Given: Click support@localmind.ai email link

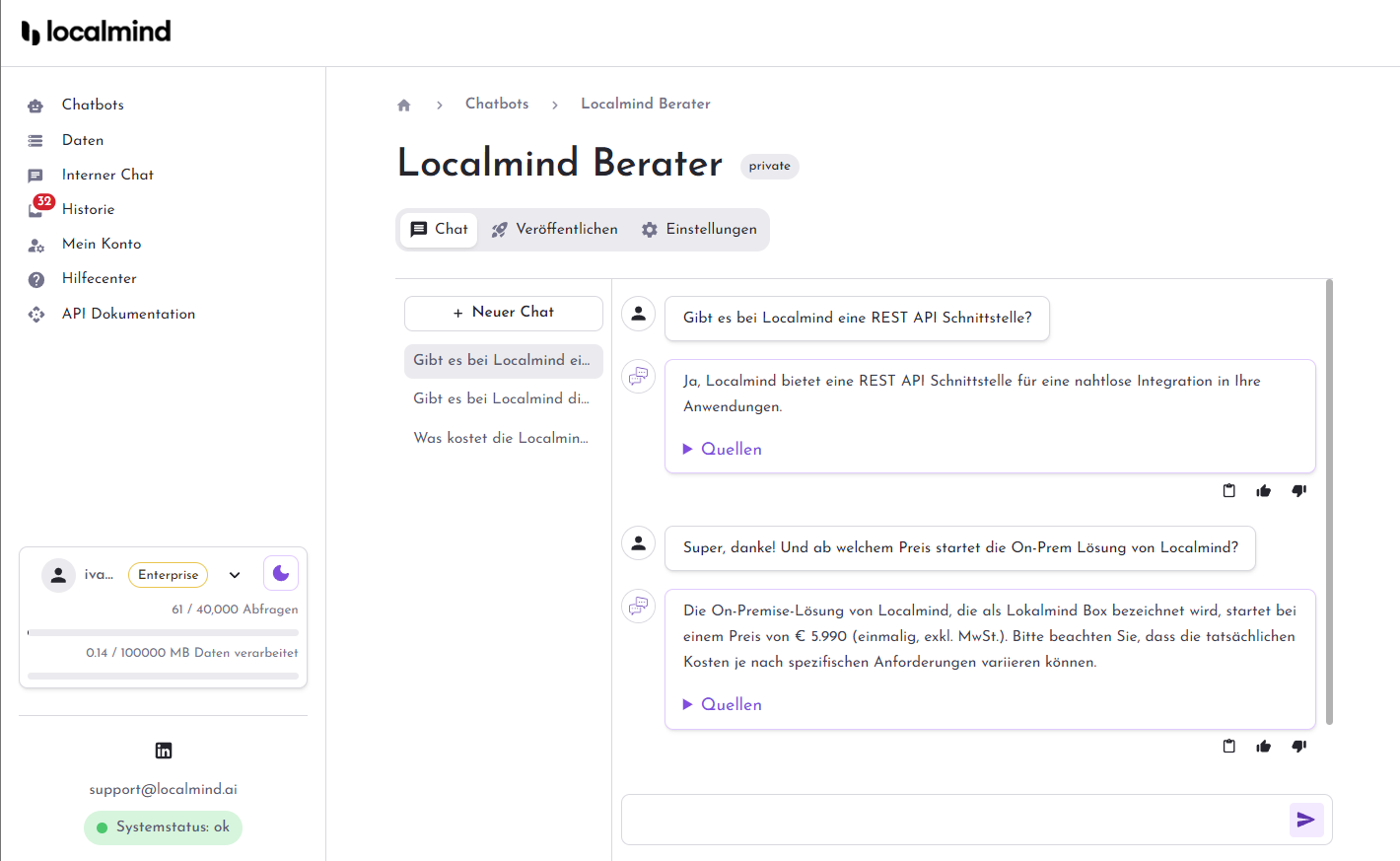Looking at the screenshot, I should (x=163, y=789).
